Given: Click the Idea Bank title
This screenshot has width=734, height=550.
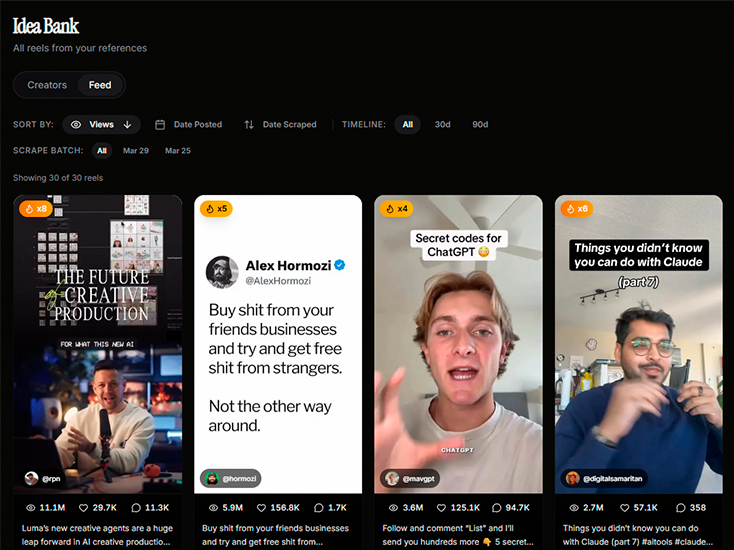Looking at the screenshot, I should (46, 26).
